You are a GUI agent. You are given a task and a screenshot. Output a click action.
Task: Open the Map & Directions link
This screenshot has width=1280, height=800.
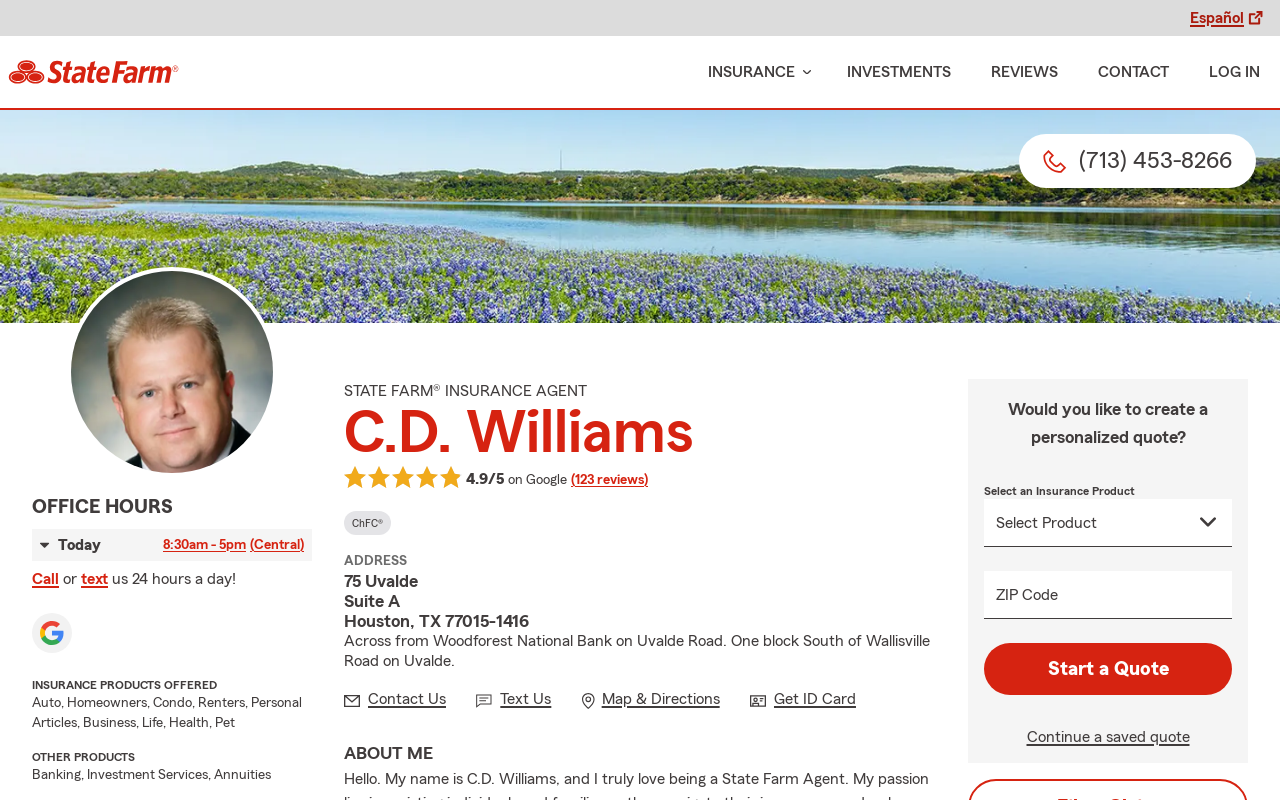pyautogui.click(x=661, y=699)
